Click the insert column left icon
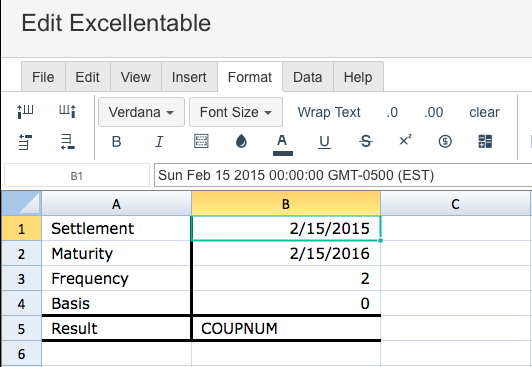 (x=25, y=112)
